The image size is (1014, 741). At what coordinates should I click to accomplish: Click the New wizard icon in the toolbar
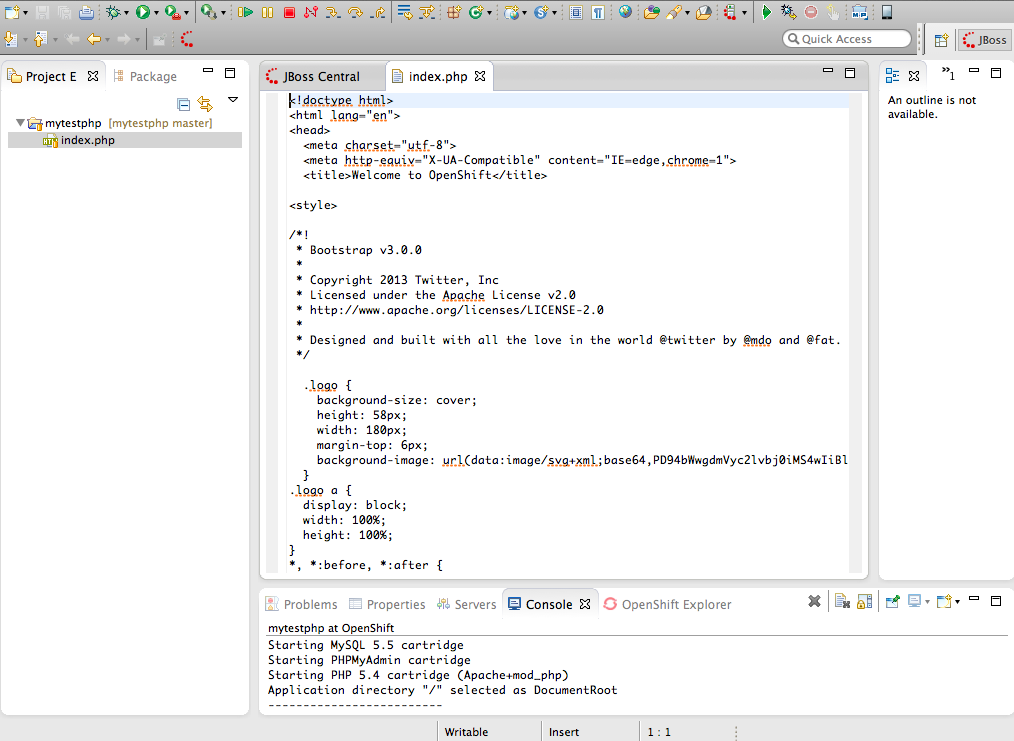(12, 12)
